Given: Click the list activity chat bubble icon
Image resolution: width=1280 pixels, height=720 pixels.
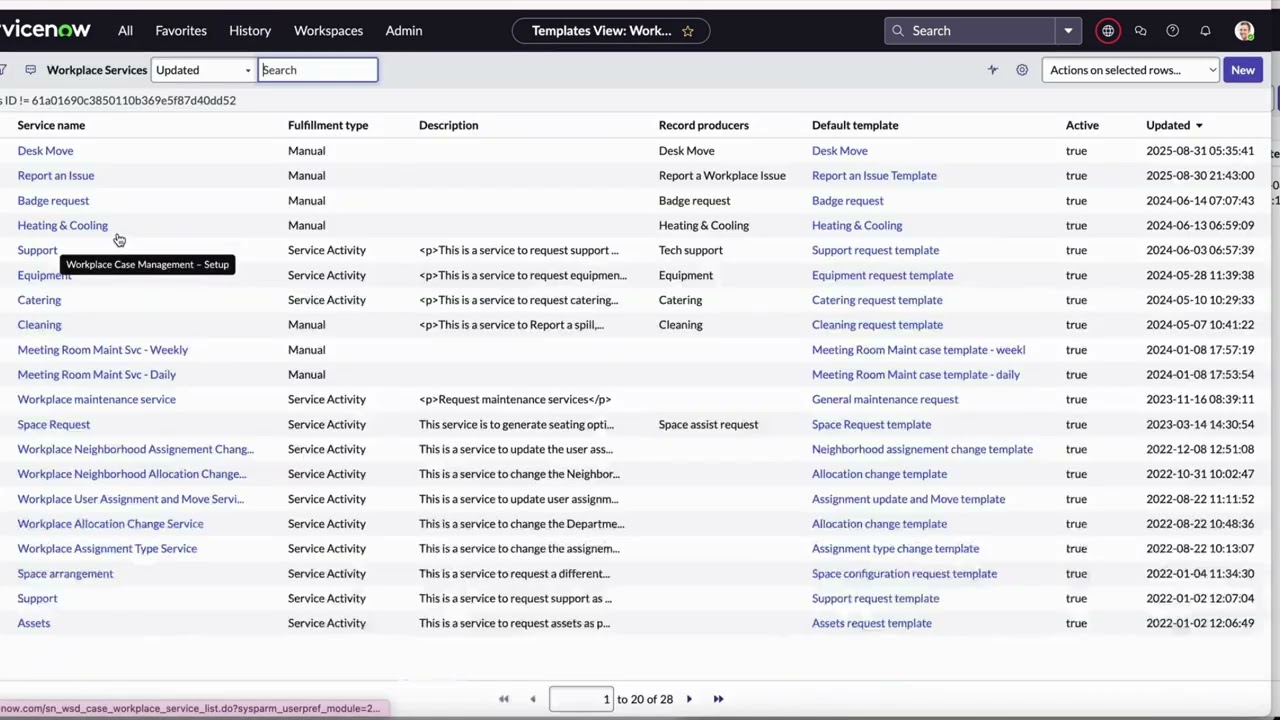Looking at the screenshot, I should click(x=31, y=69).
